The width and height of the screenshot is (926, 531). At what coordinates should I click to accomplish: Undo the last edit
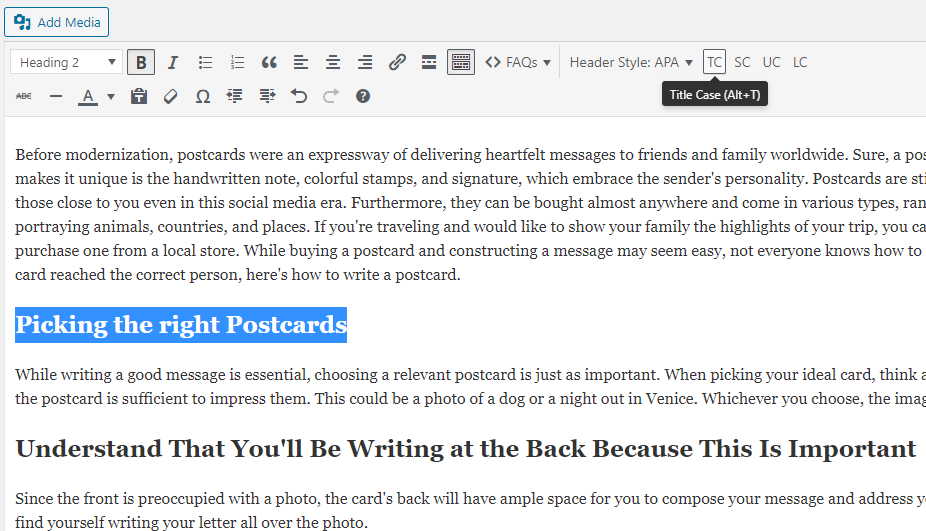click(299, 96)
